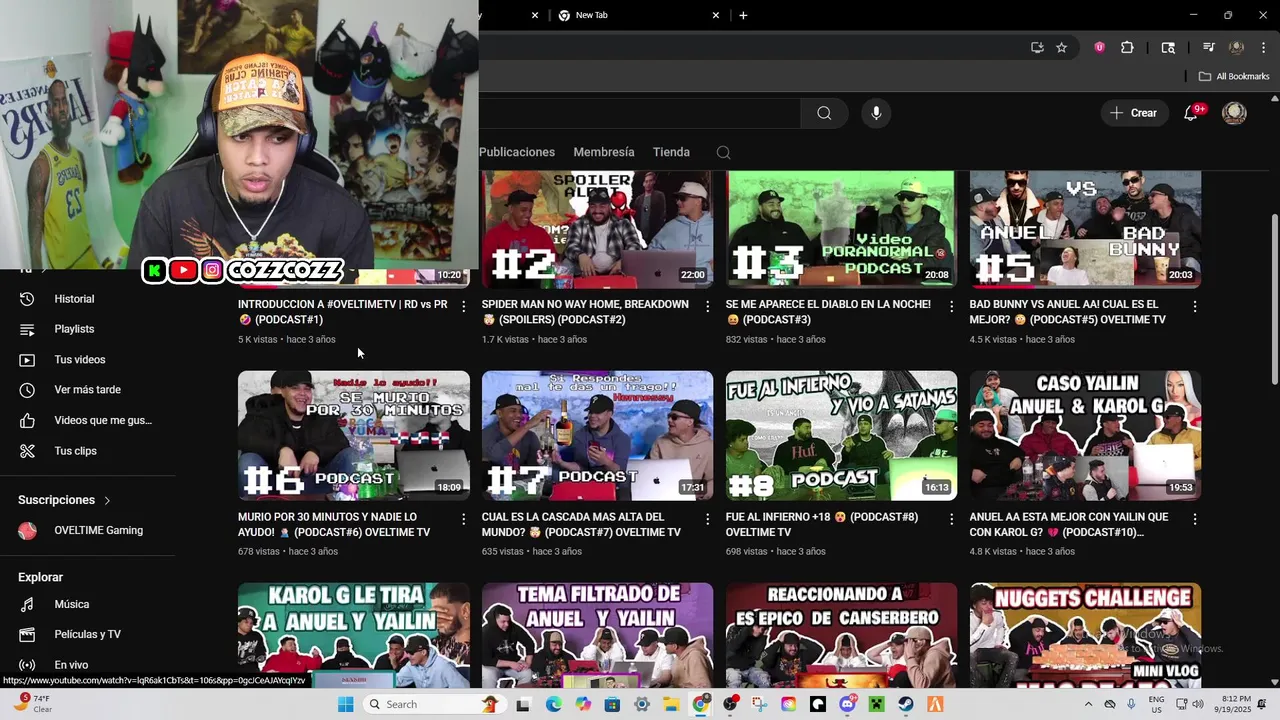
Task: Play the BAD BUNNY vs ANUEL #5 thumbnail
Action: point(1085,230)
